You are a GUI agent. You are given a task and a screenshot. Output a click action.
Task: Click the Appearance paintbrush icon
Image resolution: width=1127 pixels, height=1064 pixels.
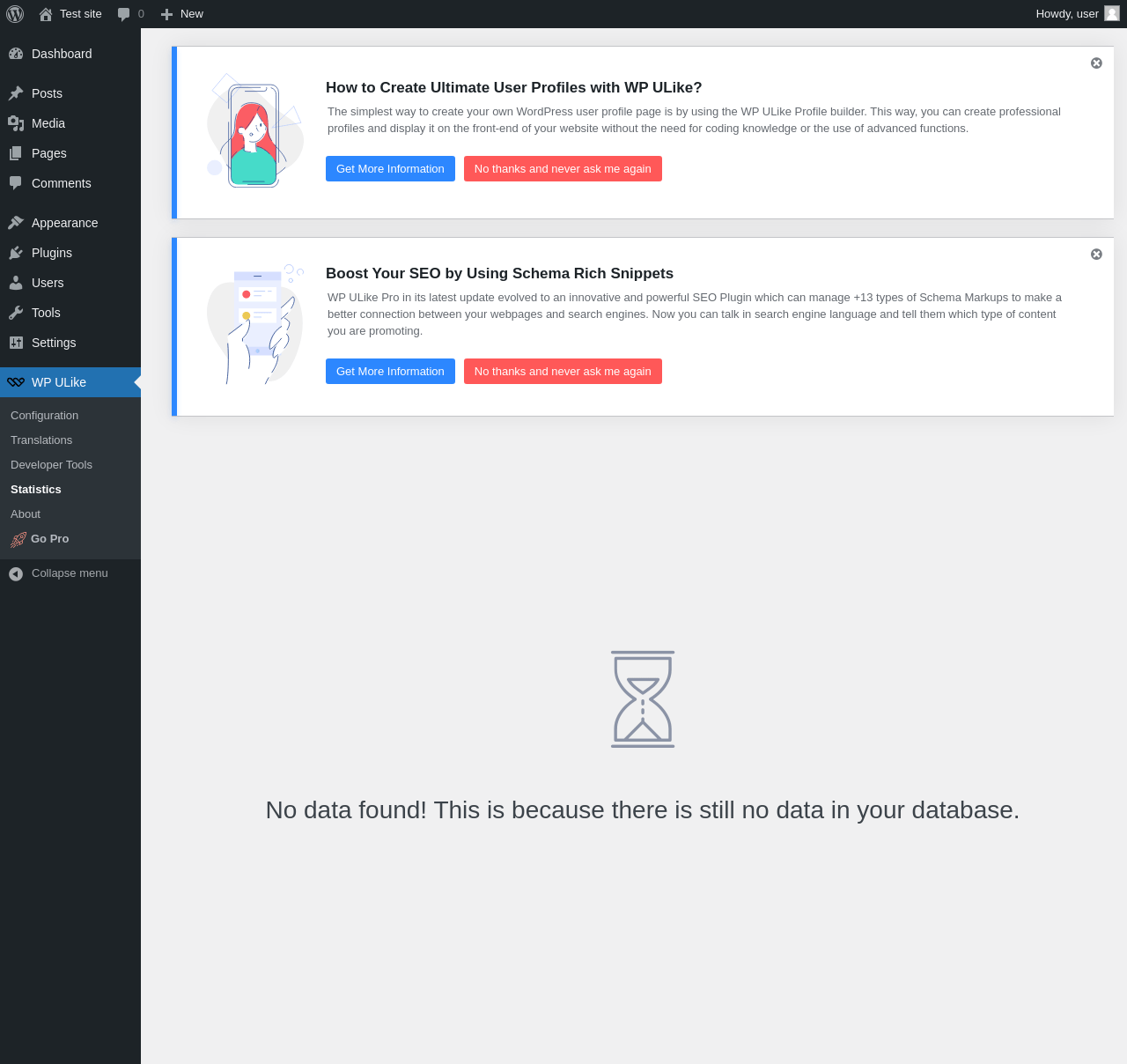(16, 223)
